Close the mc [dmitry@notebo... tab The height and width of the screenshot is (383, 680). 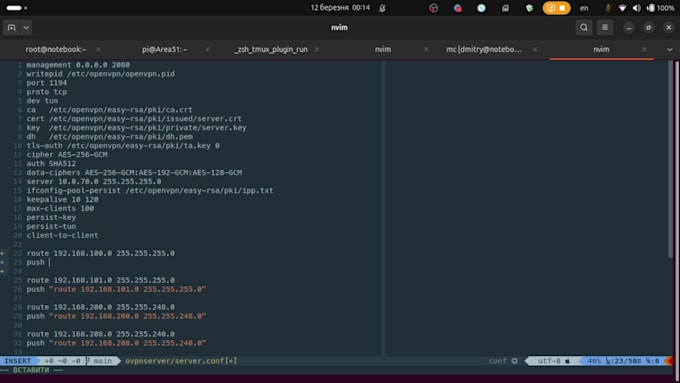coord(535,49)
